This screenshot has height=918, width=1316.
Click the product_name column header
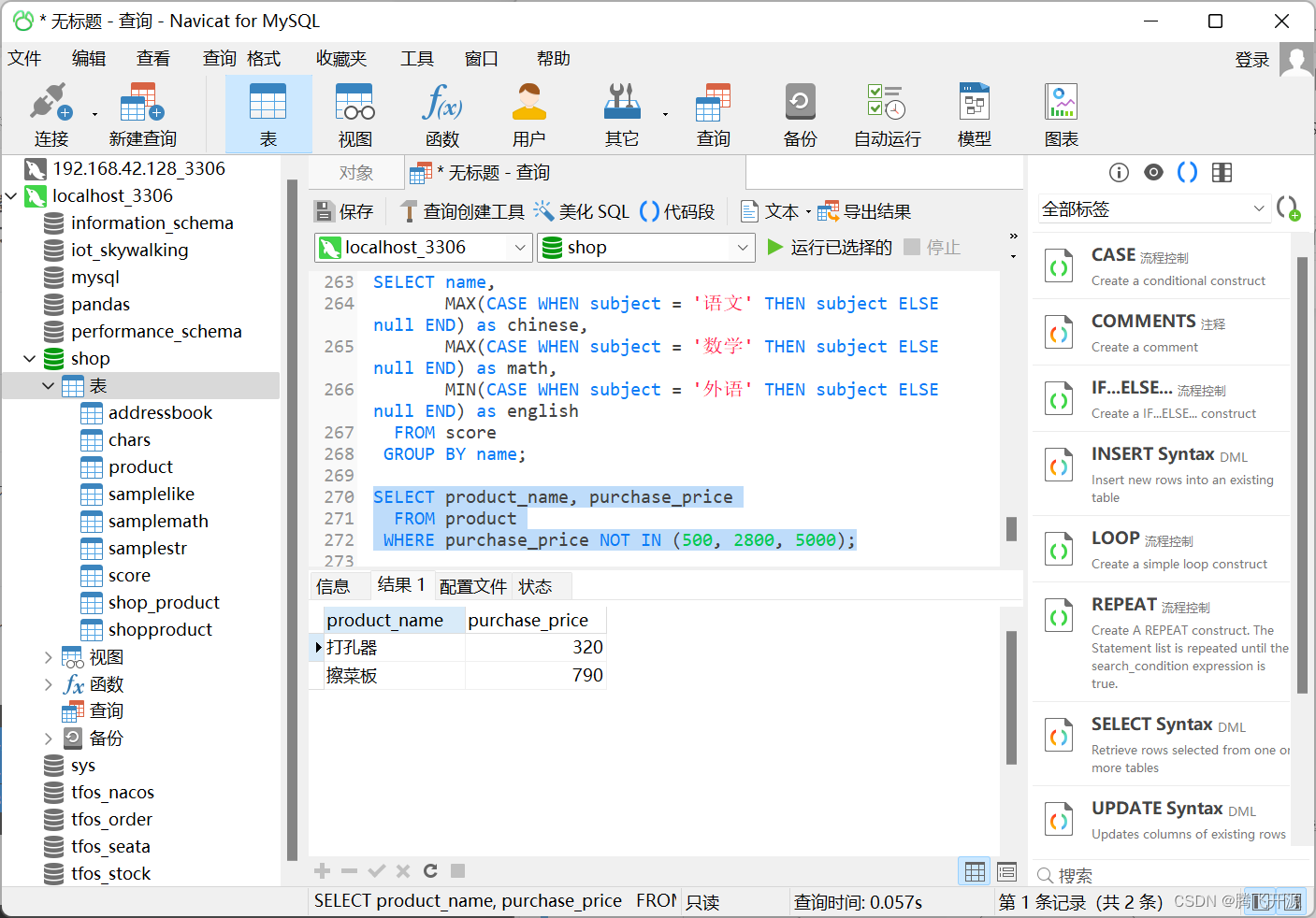[394, 621]
